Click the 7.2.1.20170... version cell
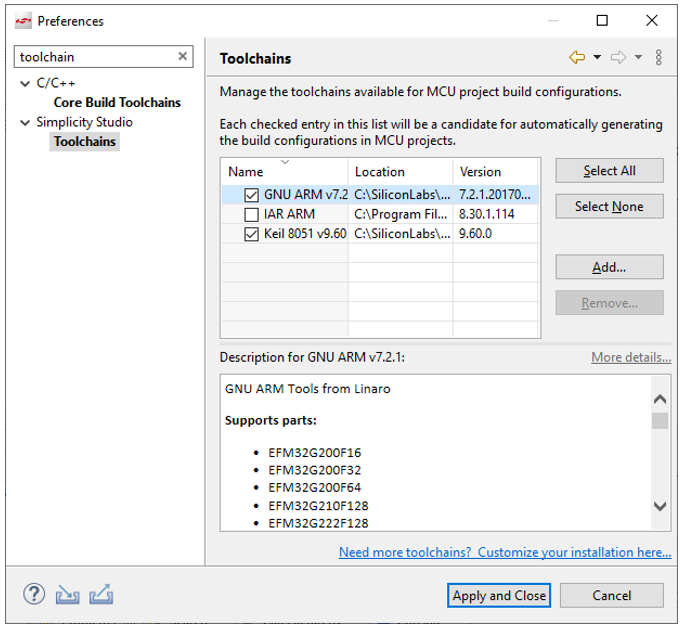 [495, 194]
